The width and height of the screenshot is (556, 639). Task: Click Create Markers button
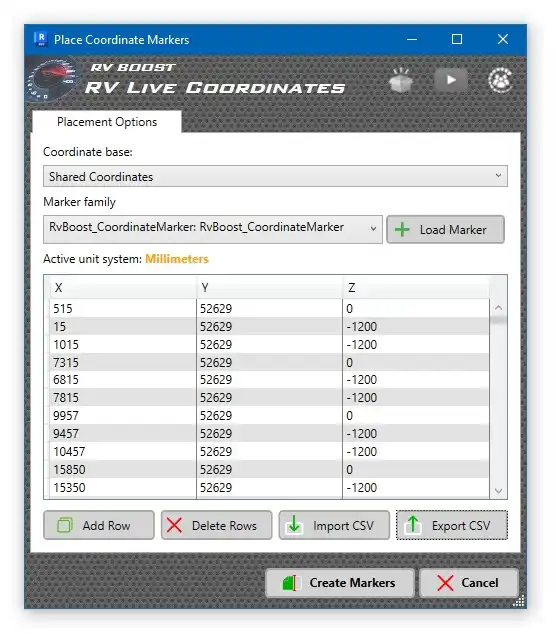[340, 583]
